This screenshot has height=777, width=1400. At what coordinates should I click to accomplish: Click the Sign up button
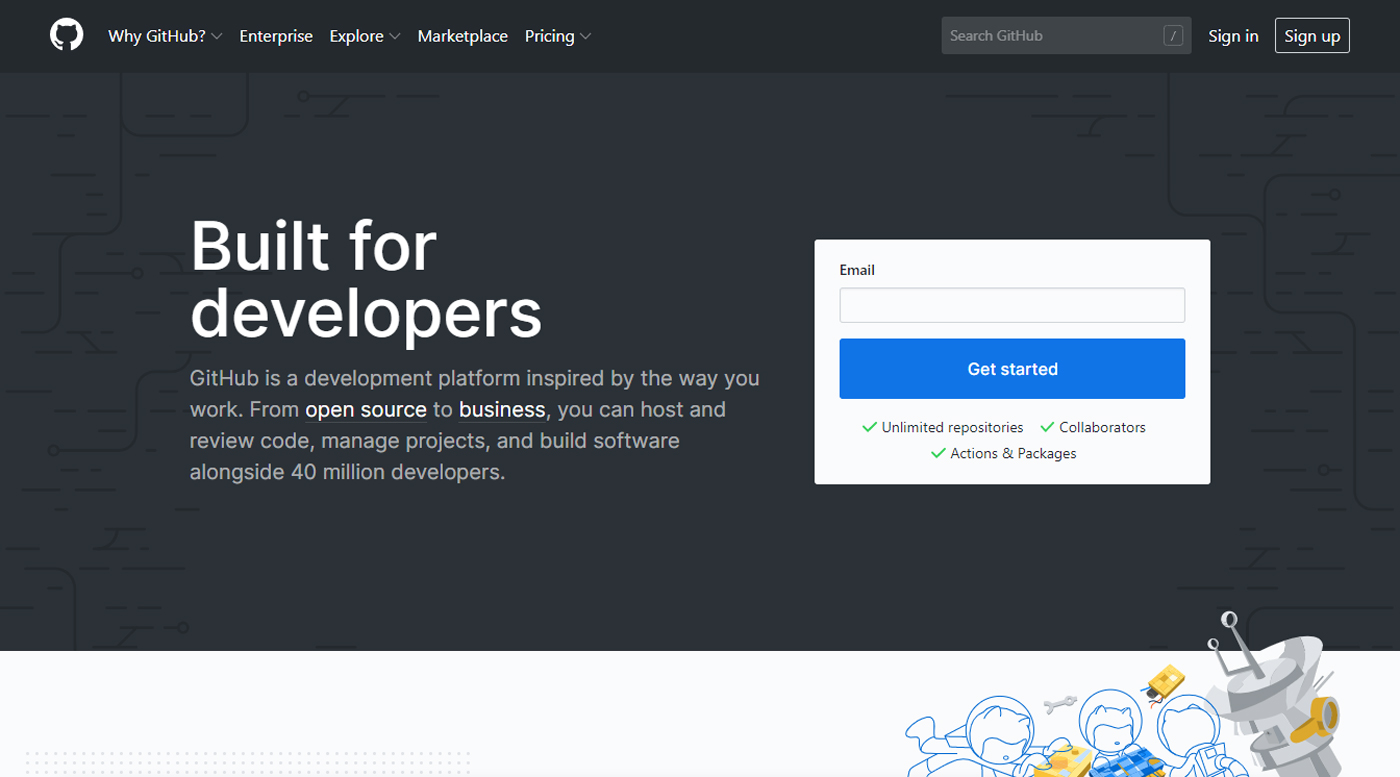[1312, 36]
